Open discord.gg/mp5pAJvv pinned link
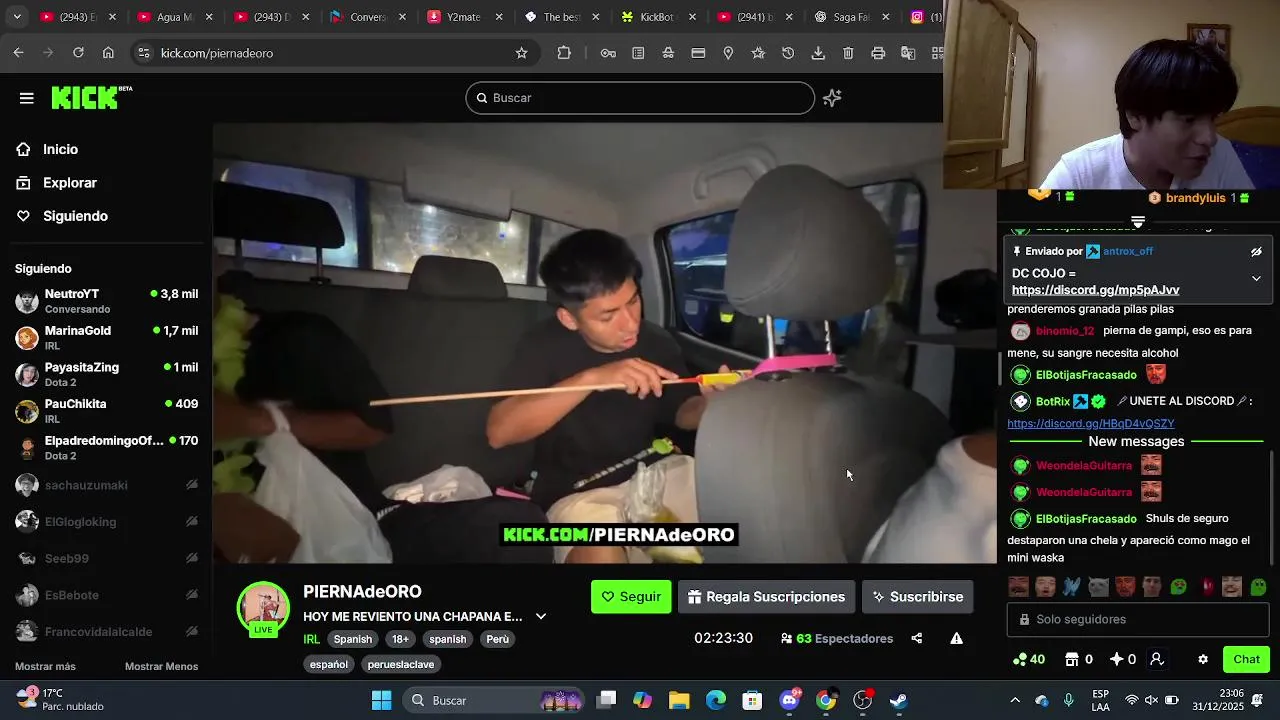Screen dimensions: 1280x720 1095,290
